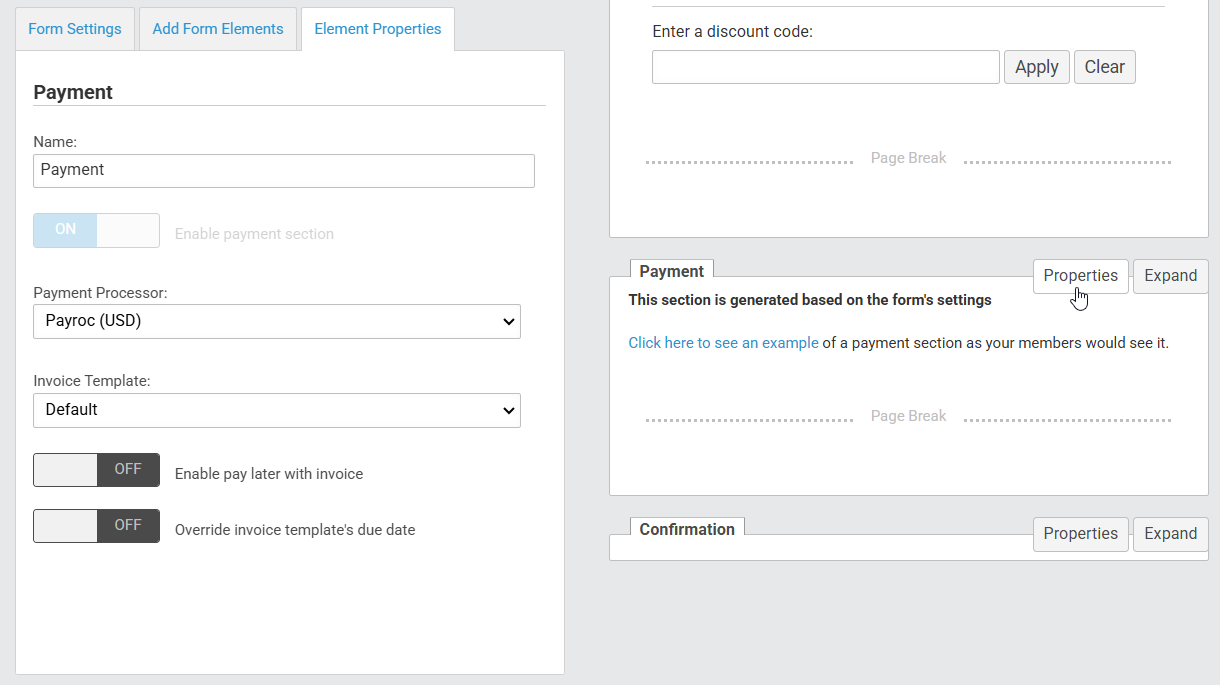Open the Add Form Elements tab
This screenshot has width=1220, height=685.
218,29
